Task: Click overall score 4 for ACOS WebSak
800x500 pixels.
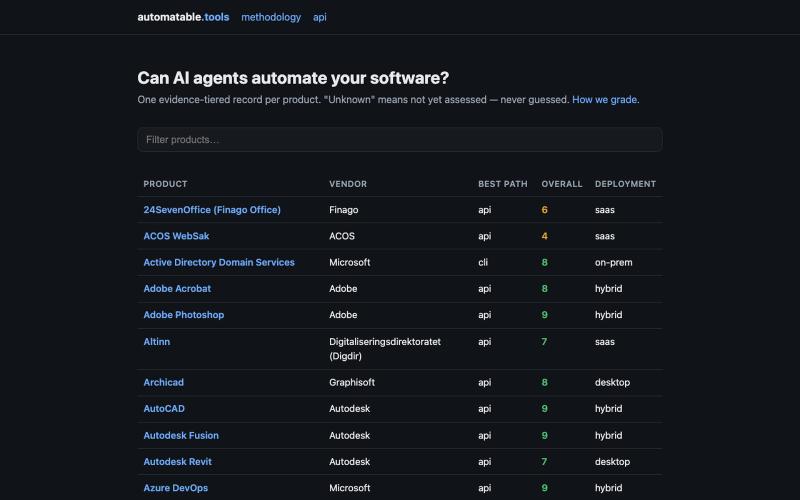Action: [544, 236]
